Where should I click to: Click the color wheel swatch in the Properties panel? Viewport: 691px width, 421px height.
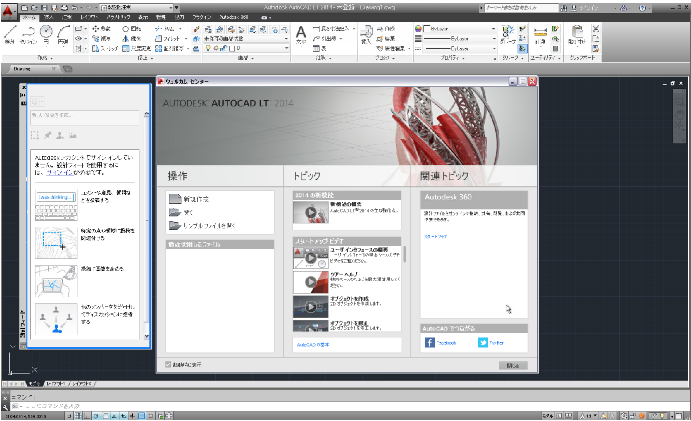418,29
